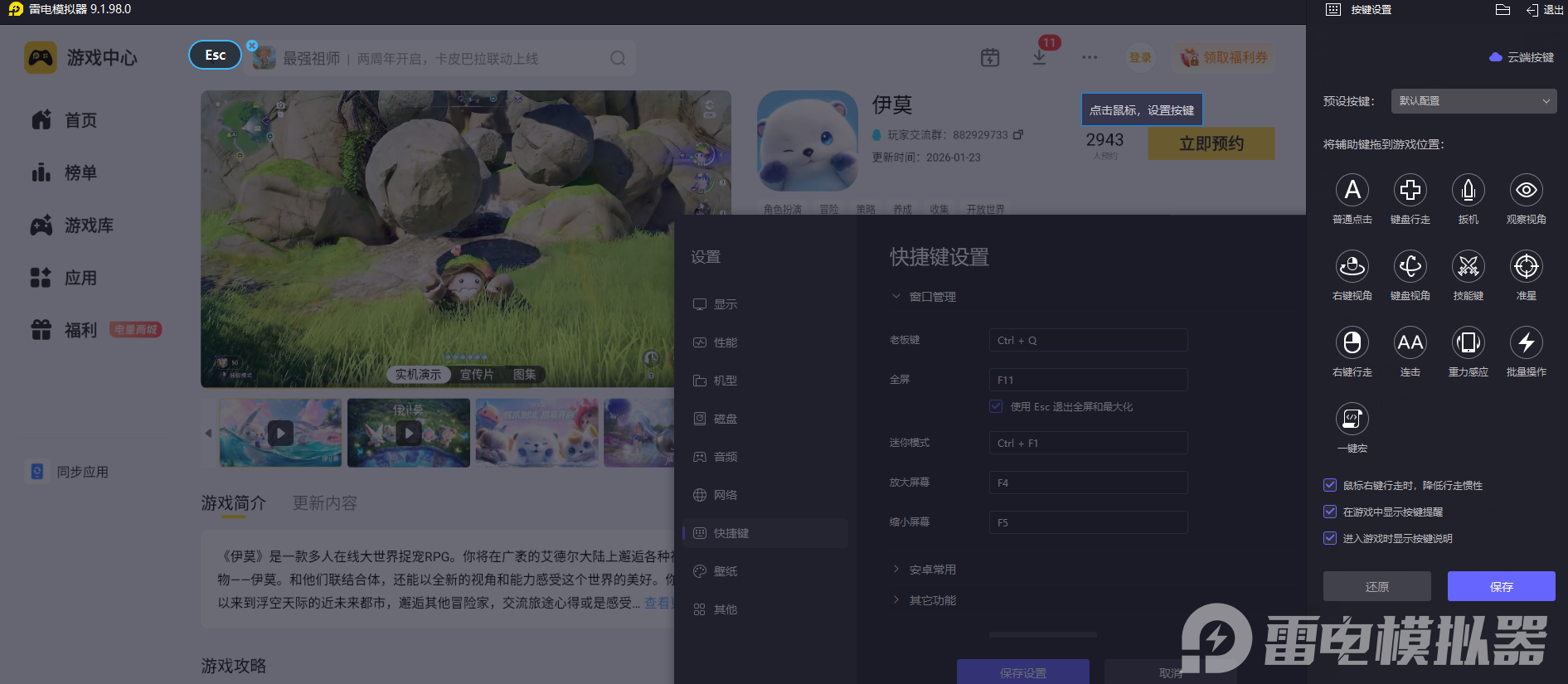Switch to the 性能 settings tab
Screen dimensions: 1568x684
725,342
